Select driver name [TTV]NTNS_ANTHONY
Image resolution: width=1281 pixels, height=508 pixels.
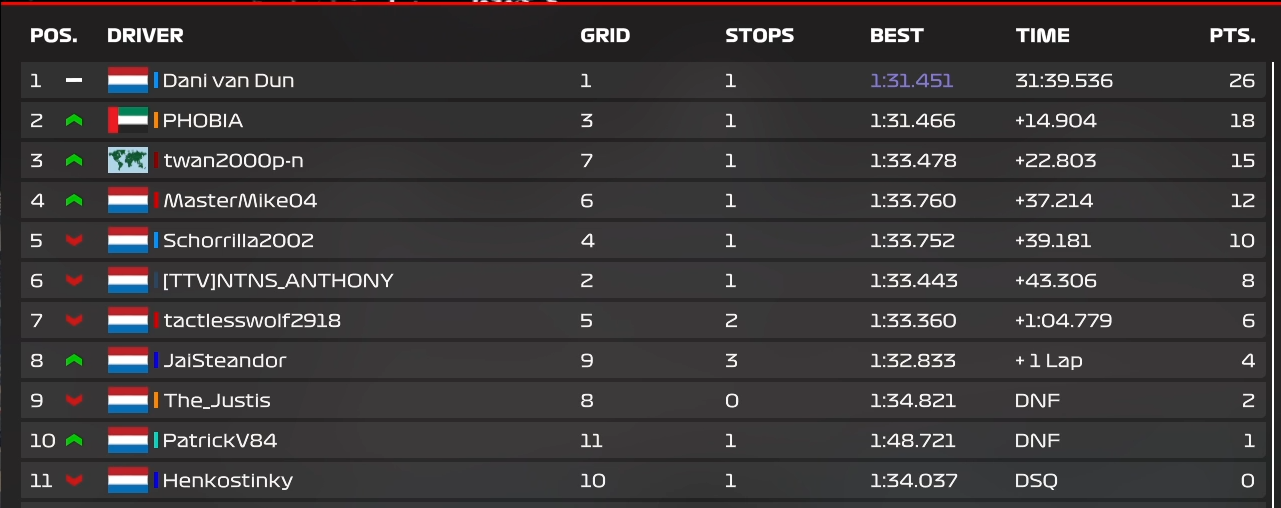[x=278, y=280]
